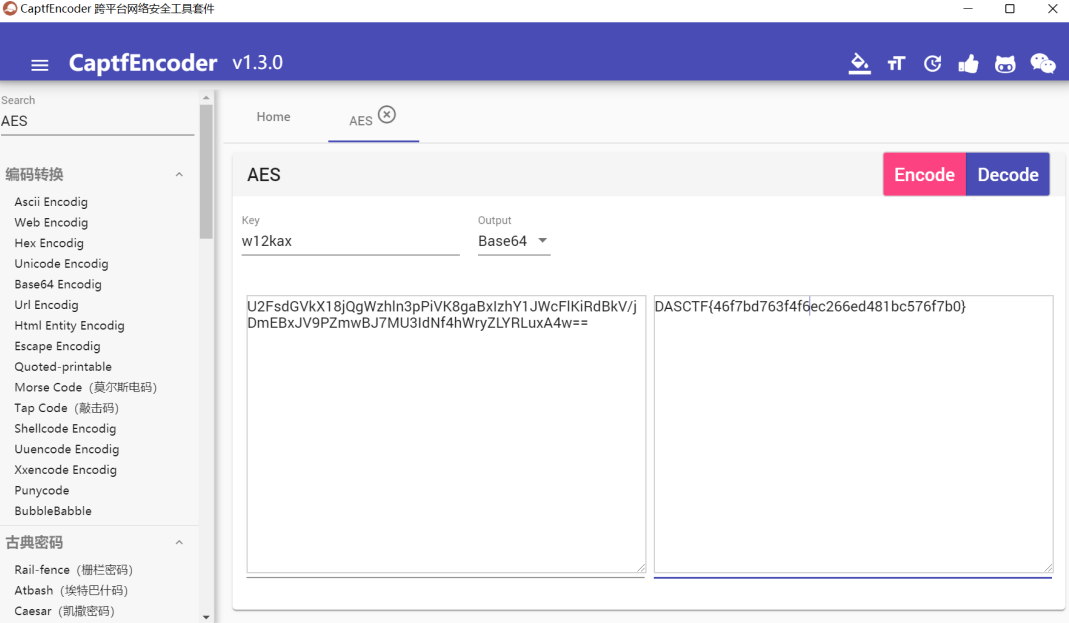Click the decoded DASCTF output text area
The image size is (1069, 623).
pyautogui.click(x=853, y=434)
